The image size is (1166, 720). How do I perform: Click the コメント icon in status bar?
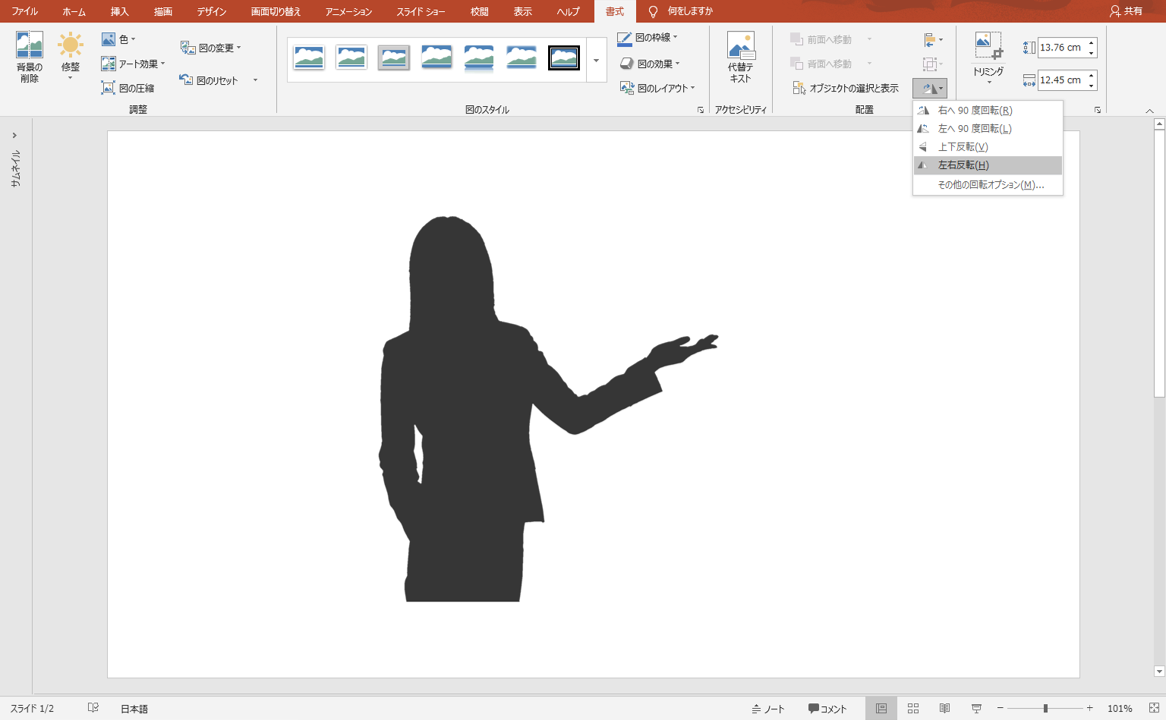[x=827, y=708]
